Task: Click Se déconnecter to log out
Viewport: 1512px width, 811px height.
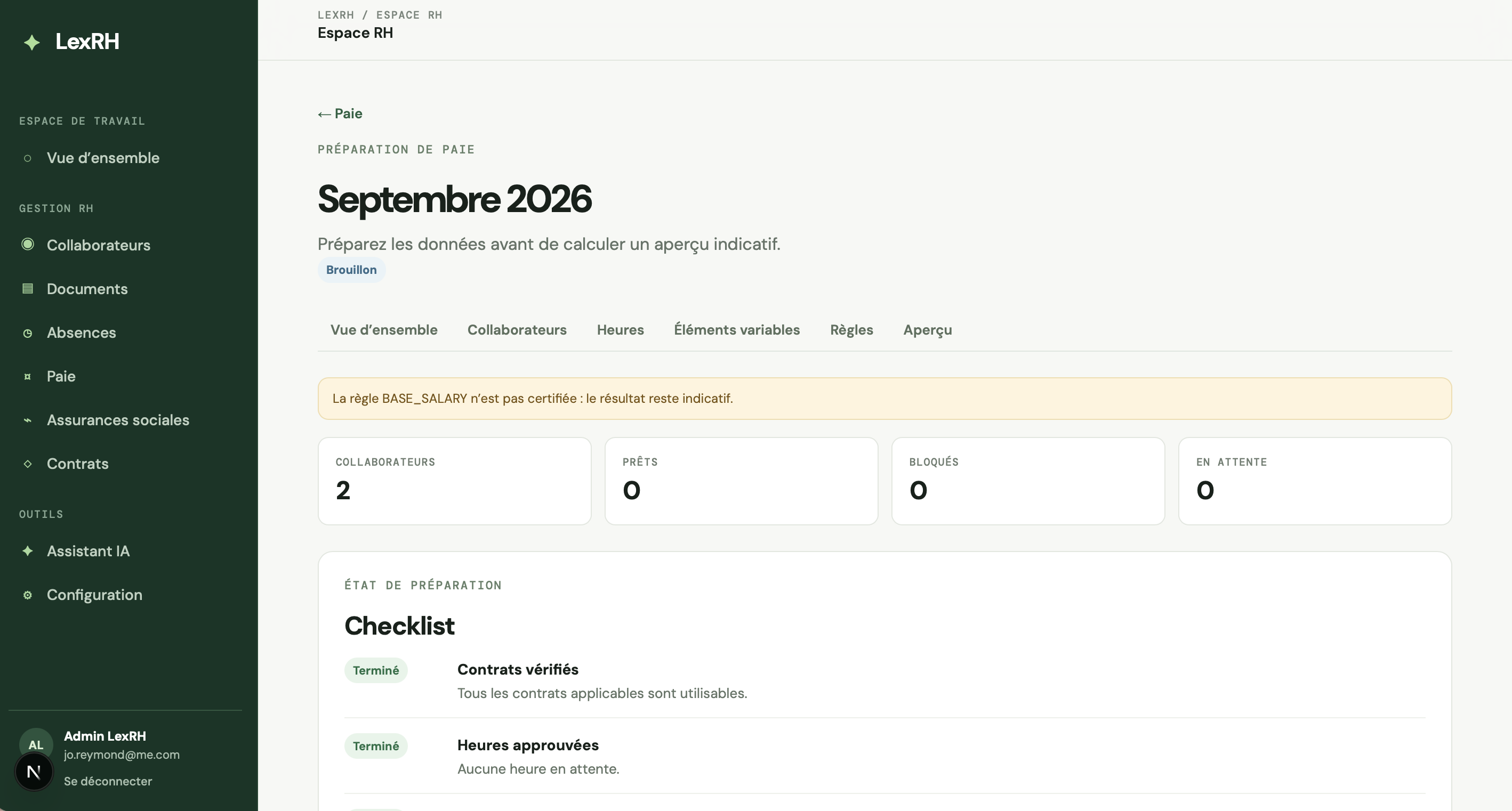Action: tap(108, 781)
